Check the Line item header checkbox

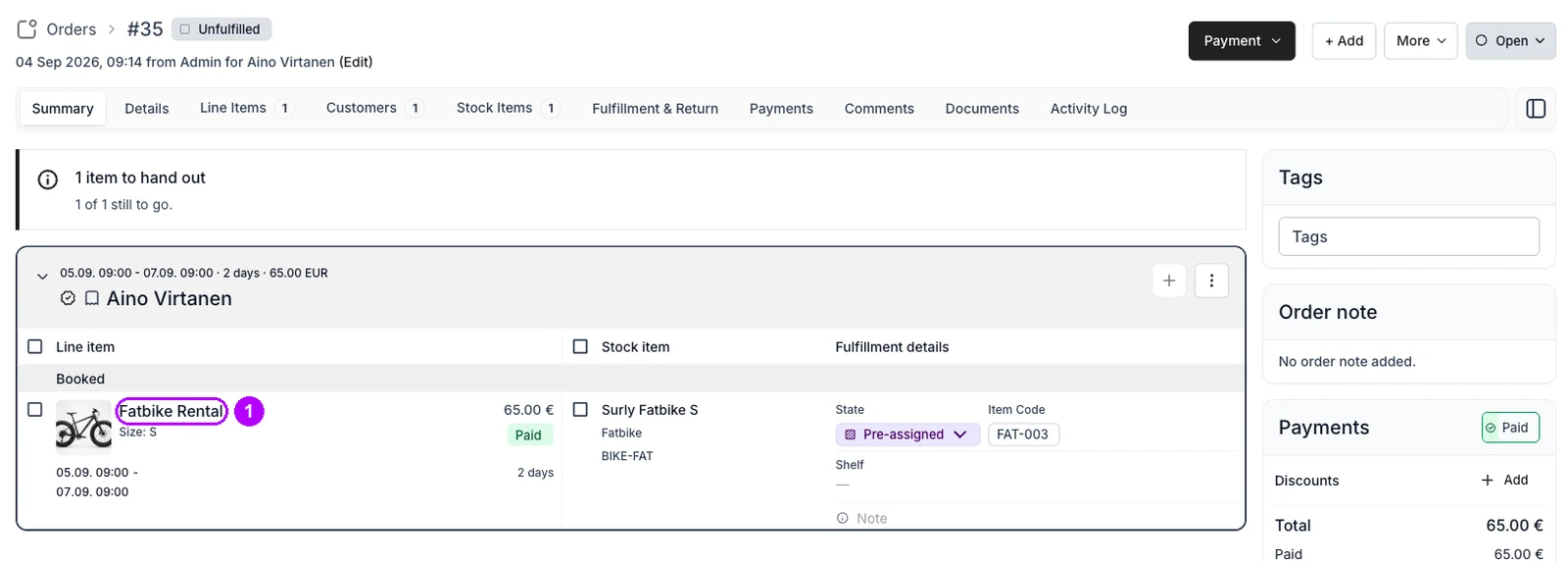35,346
